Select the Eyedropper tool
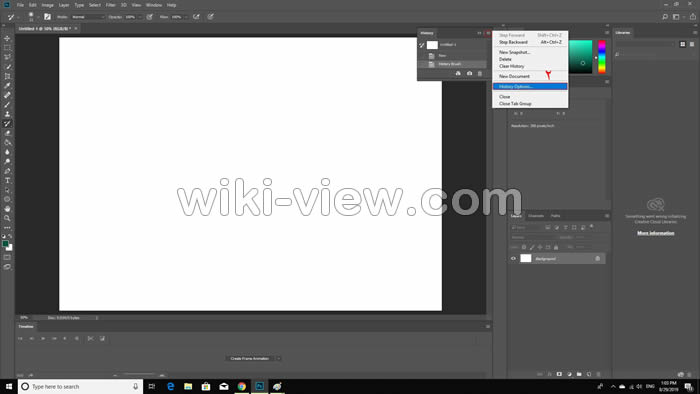The image size is (700, 394). (x=7, y=86)
